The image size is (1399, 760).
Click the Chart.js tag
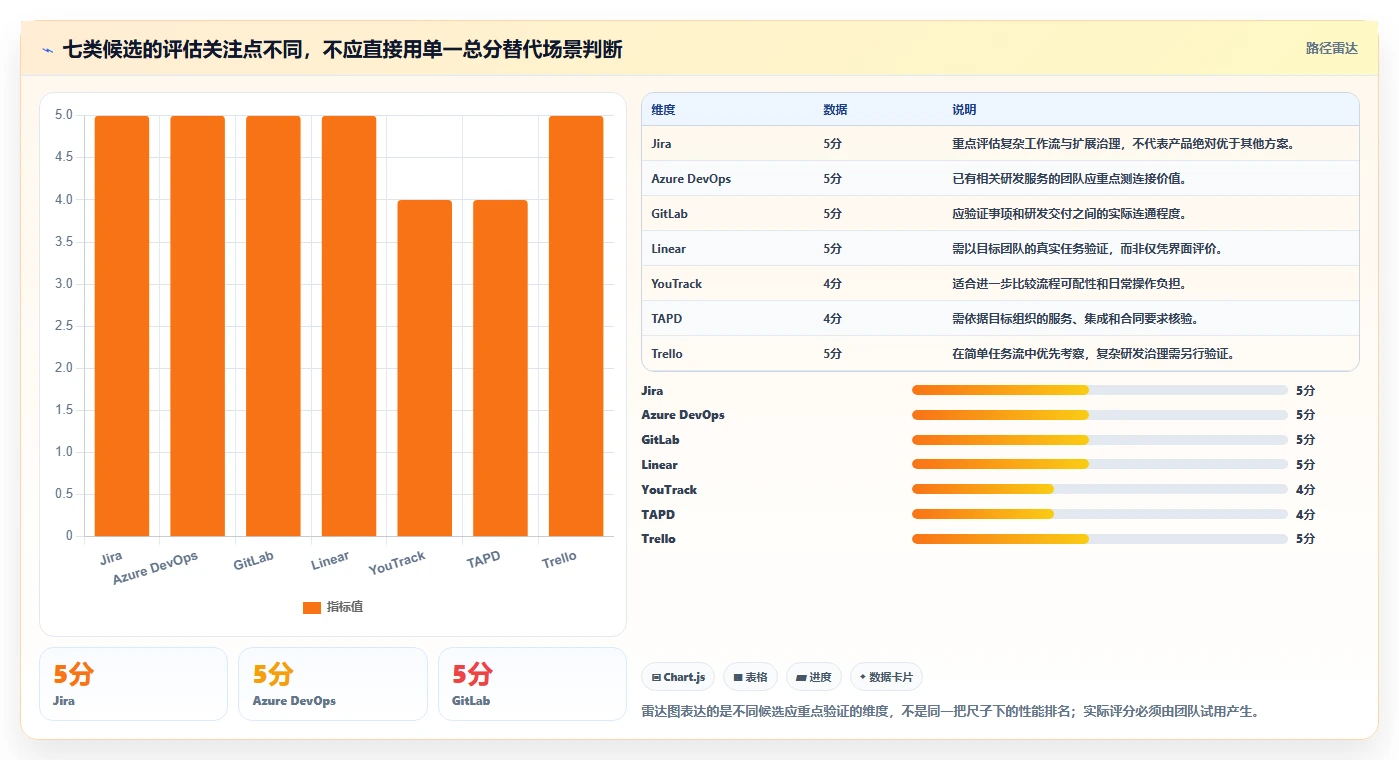(678, 677)
